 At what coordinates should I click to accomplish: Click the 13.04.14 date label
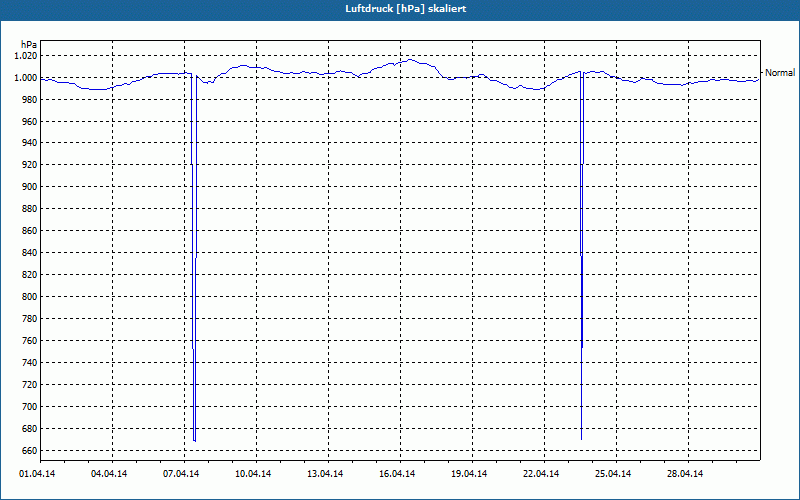click(325, 474)
